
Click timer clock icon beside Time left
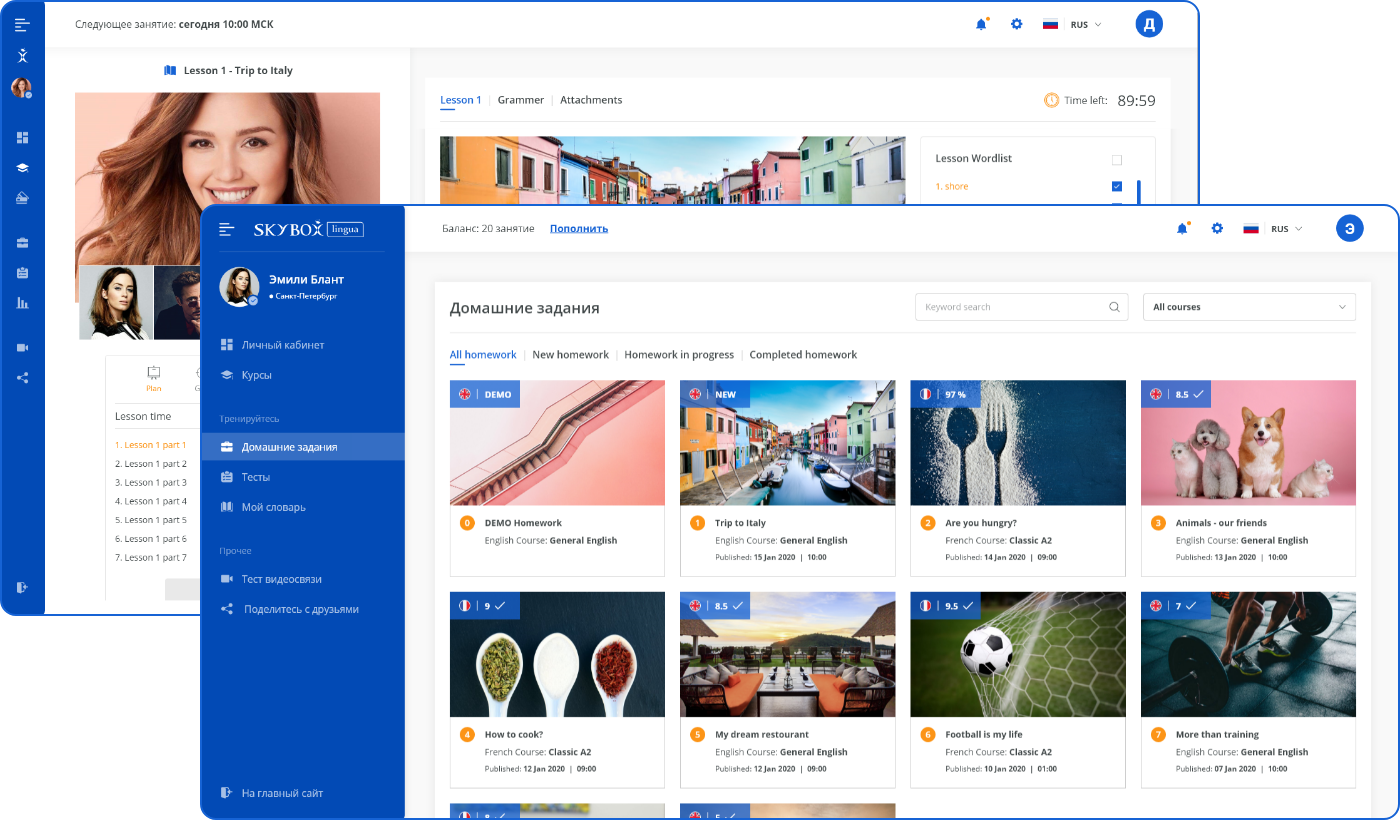[x=1051, y=100]
